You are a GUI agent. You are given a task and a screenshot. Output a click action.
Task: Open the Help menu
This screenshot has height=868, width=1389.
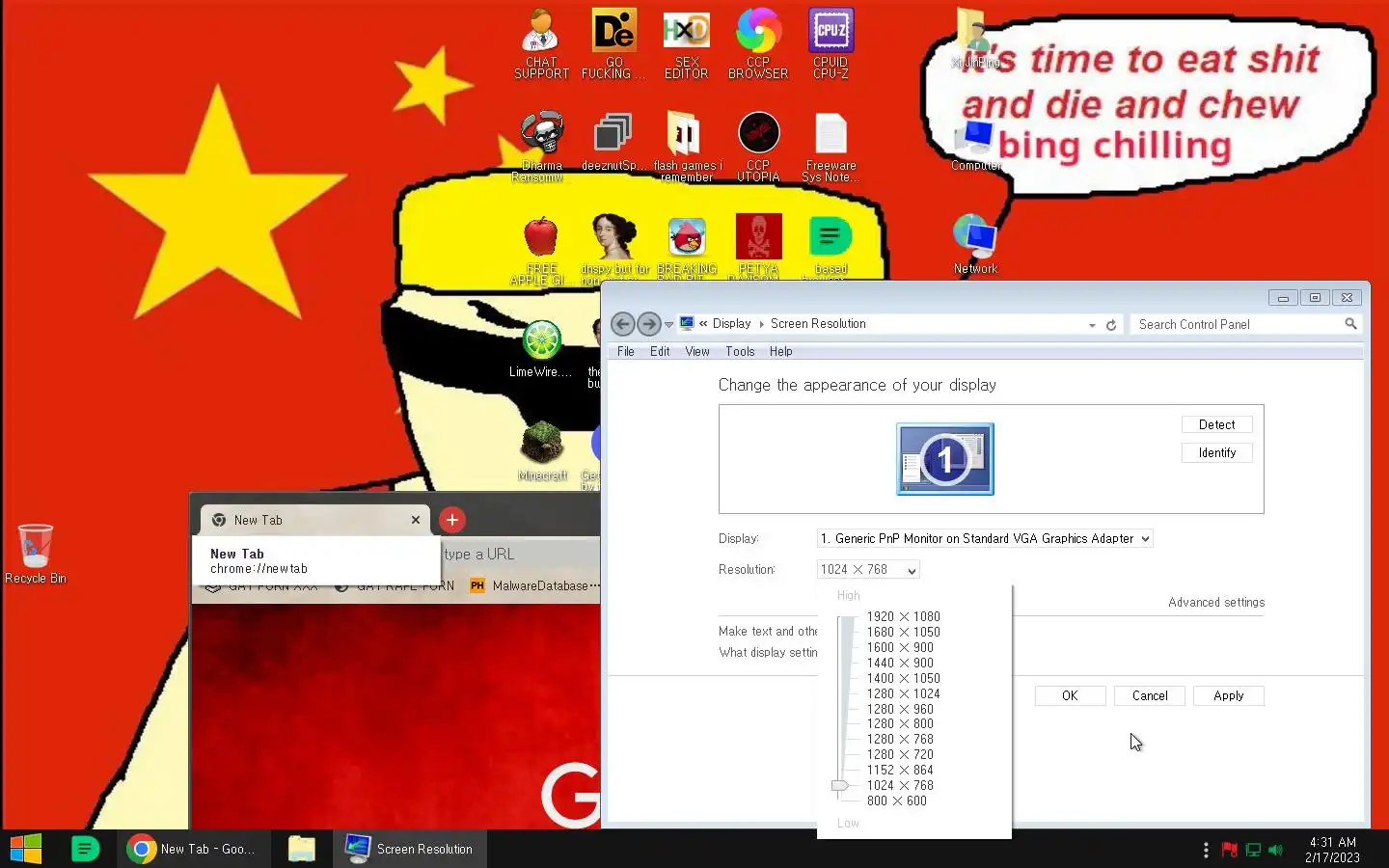tap(781, 352)
